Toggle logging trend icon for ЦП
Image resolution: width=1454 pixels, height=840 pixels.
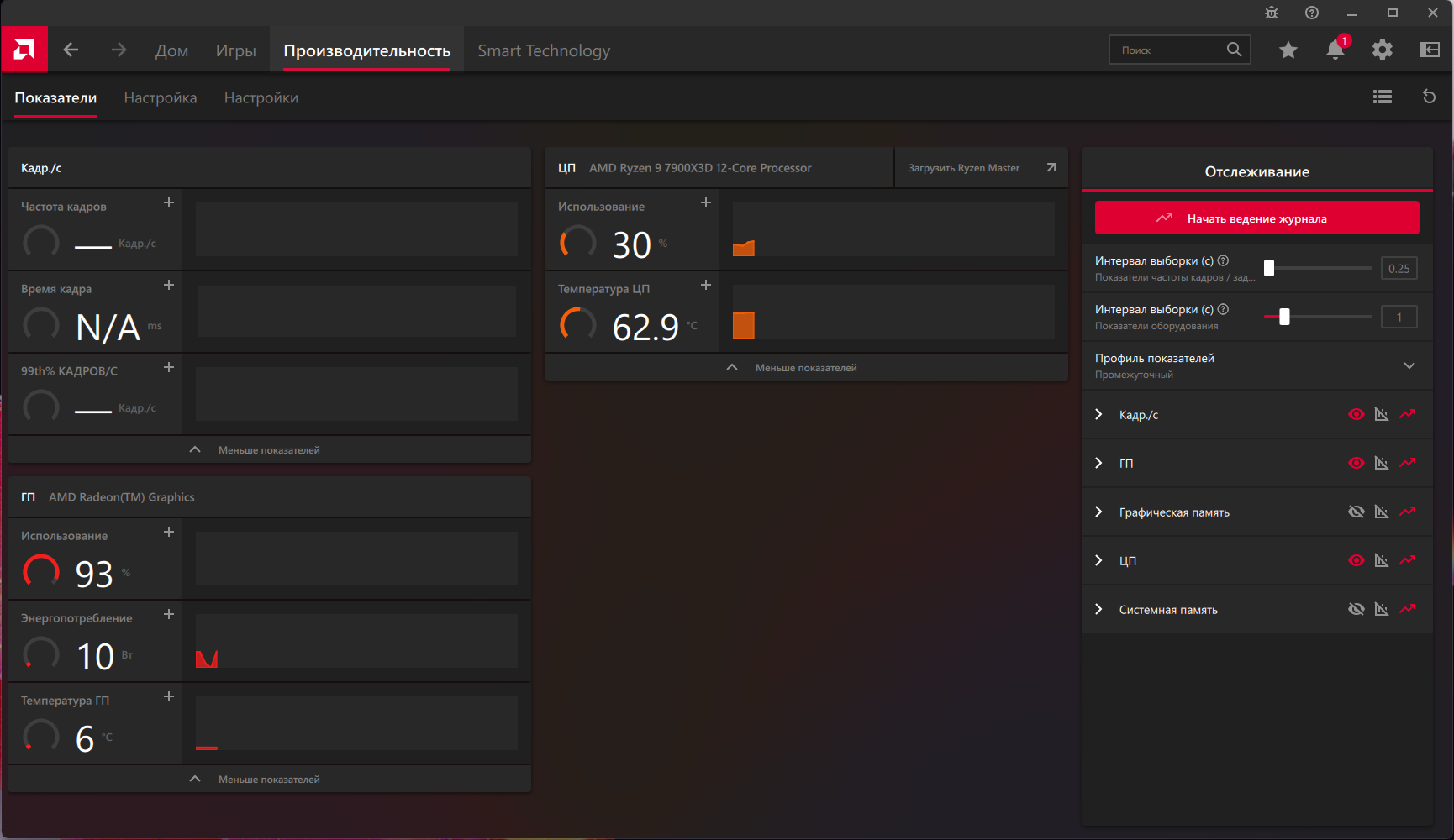pyautogui.click(x=1408, y=560)
